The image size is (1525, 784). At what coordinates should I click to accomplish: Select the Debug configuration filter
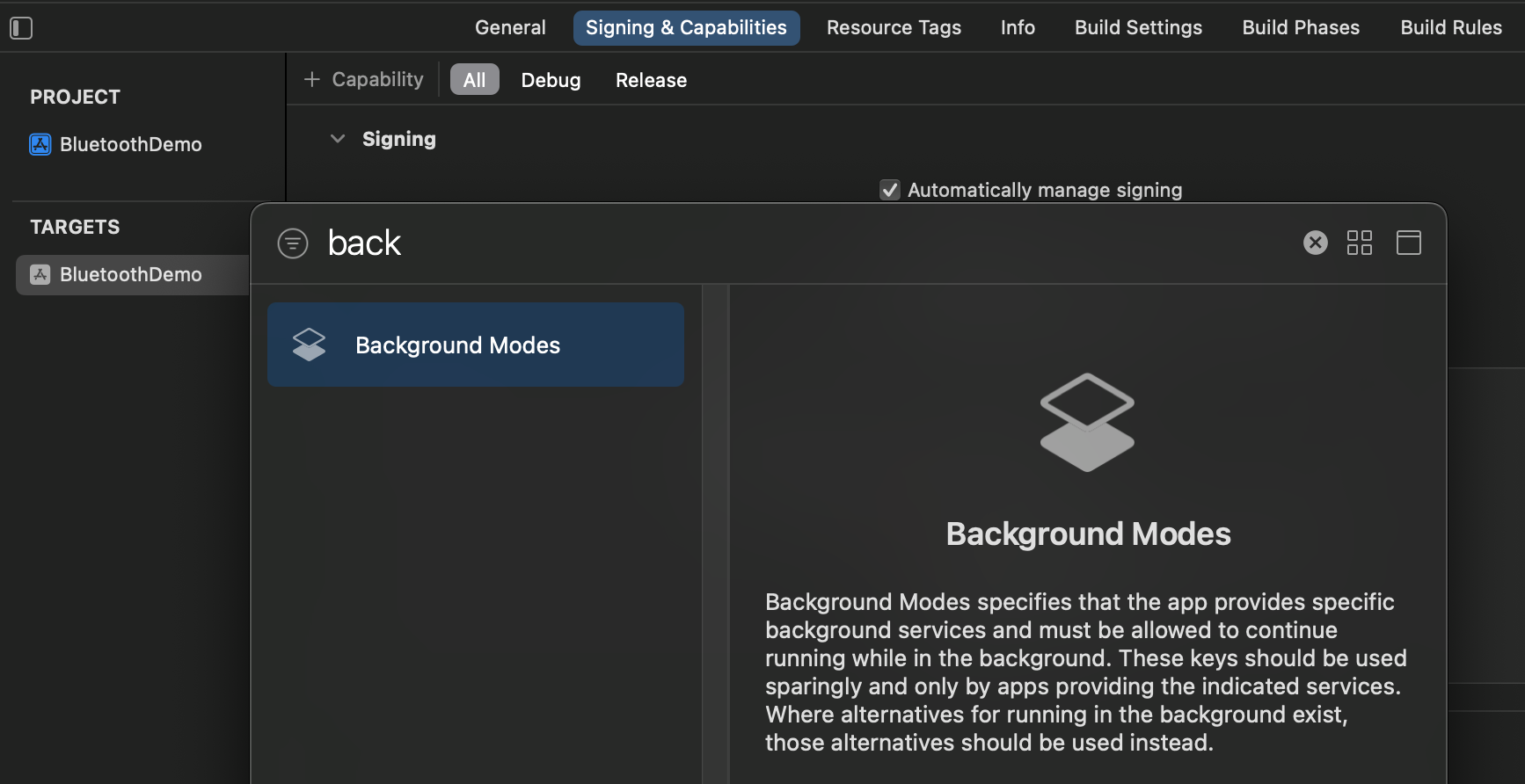551,80
